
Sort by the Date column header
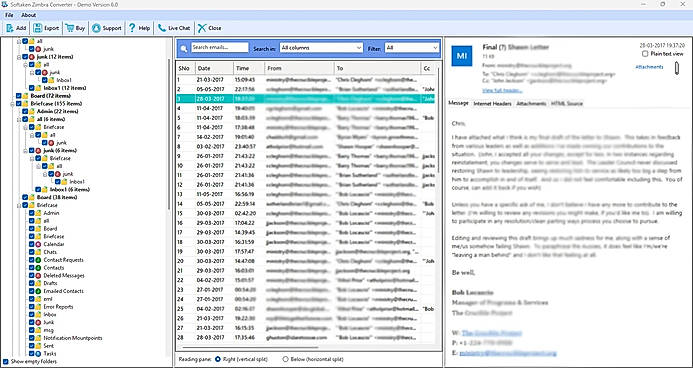pyautogui.click(x=214, y=68)
